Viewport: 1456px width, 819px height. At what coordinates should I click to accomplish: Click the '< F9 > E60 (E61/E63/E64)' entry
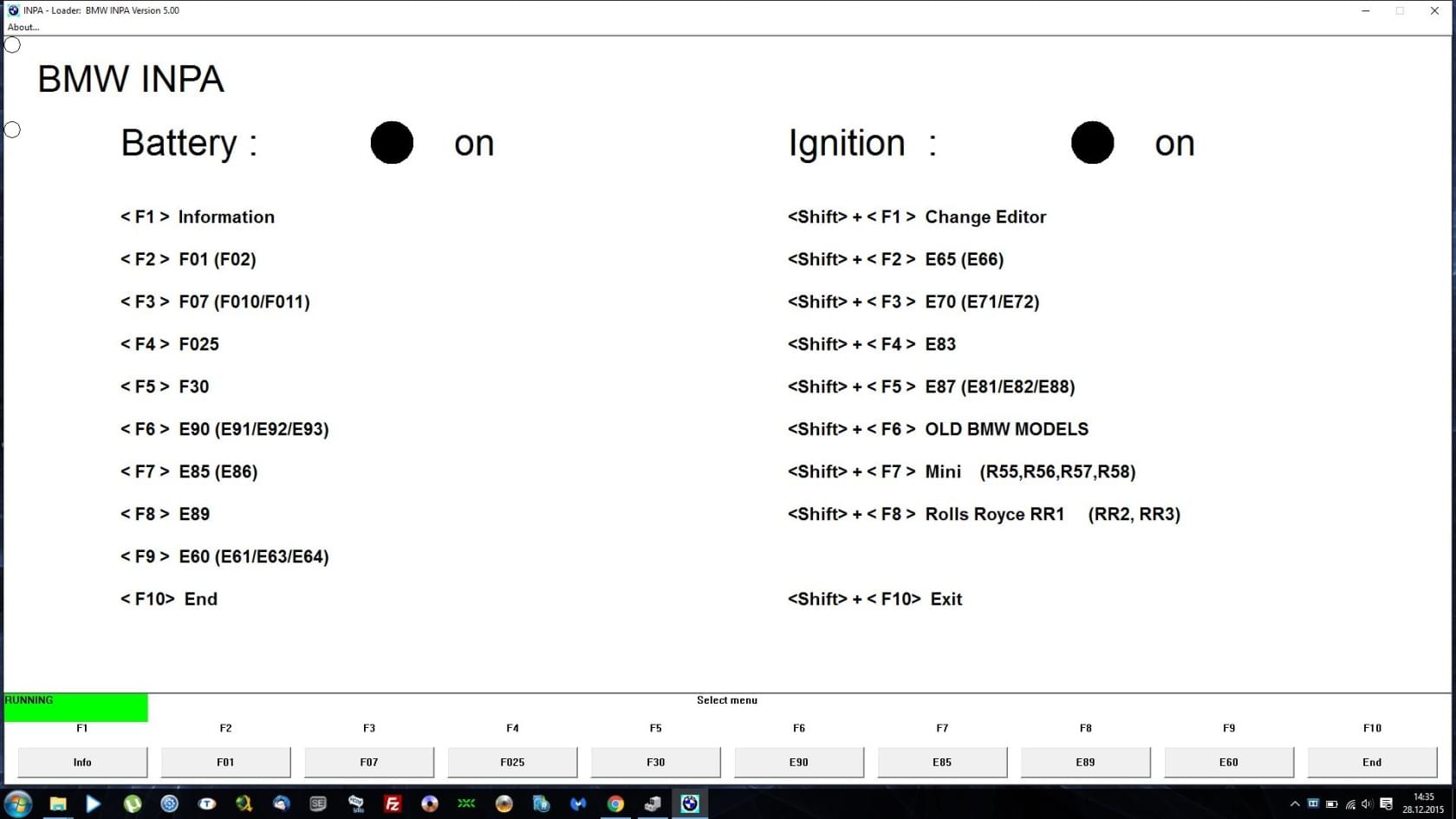coord(224,556)
